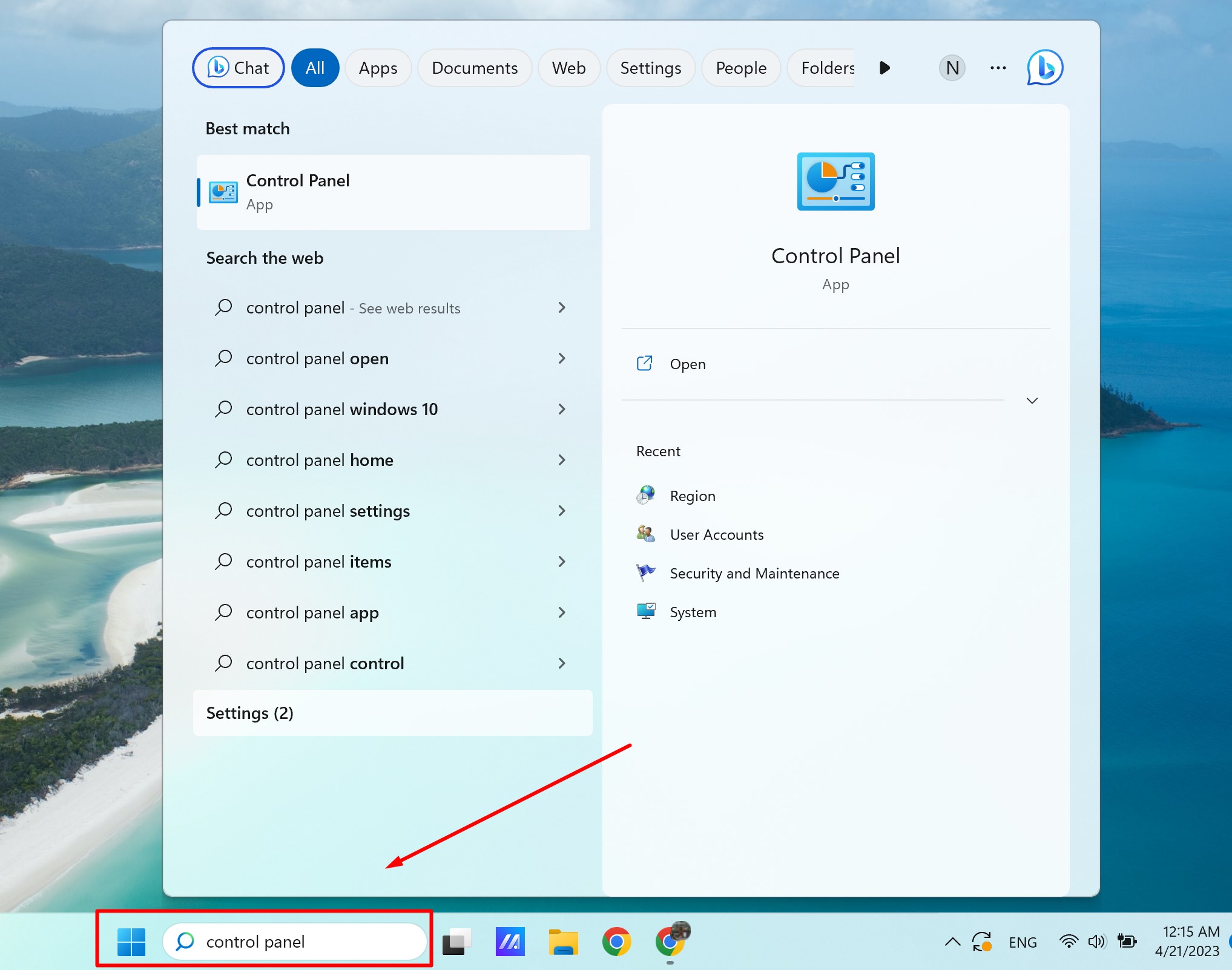Expand more actions chevron under Open
Image resolution: width=1232 pixels, height=970 pixels.
[1032, 401]
